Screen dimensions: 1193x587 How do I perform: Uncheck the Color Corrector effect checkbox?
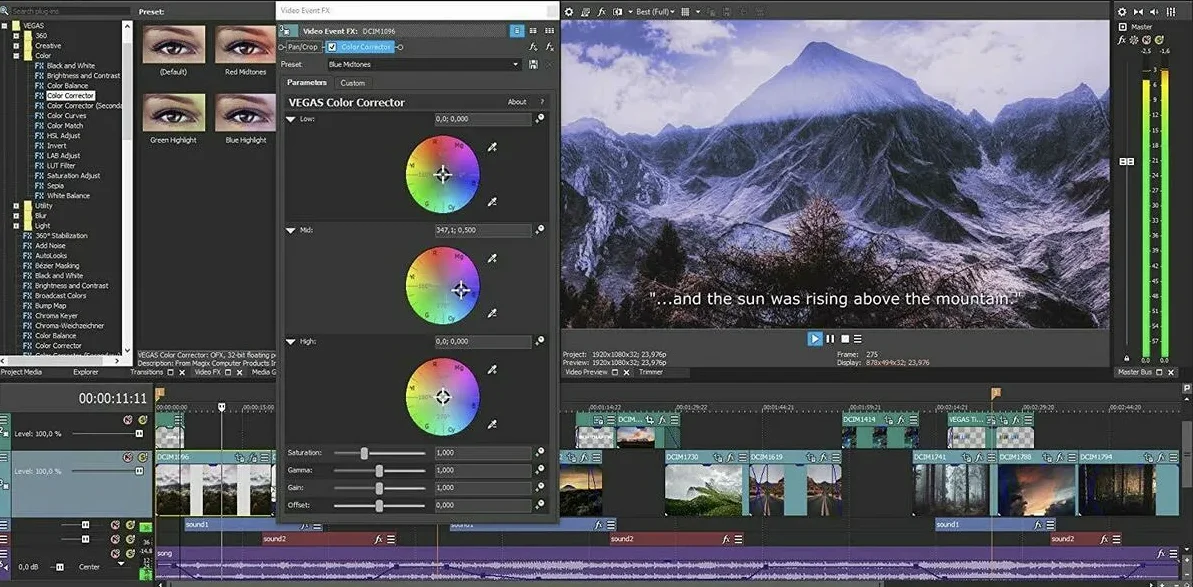click(x=332, y=47)
